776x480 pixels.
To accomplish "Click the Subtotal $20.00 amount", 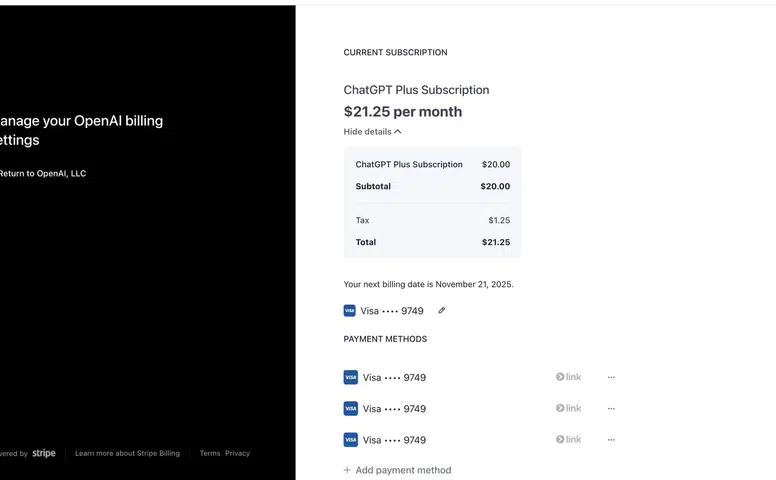I will (495, 186).
